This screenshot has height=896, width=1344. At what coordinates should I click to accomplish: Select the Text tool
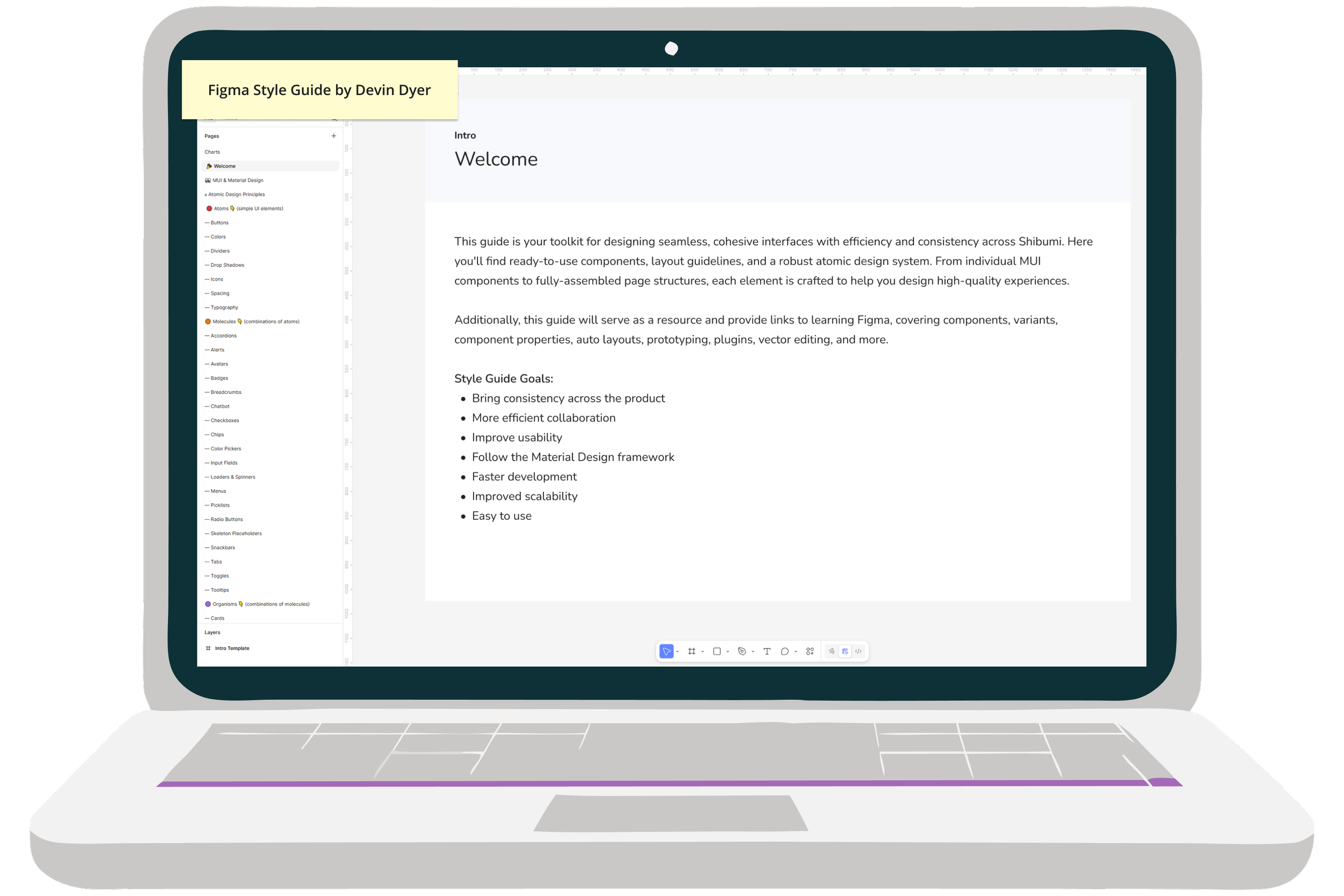pyautogui.click(x=768, y=651)
